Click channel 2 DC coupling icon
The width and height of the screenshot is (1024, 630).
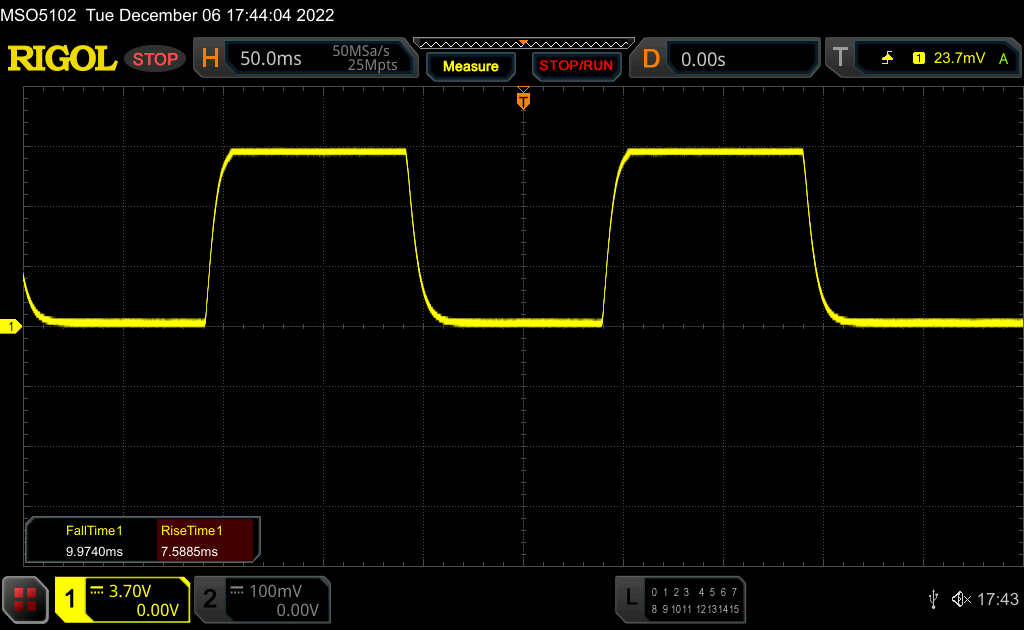click(x=237, y=591)
